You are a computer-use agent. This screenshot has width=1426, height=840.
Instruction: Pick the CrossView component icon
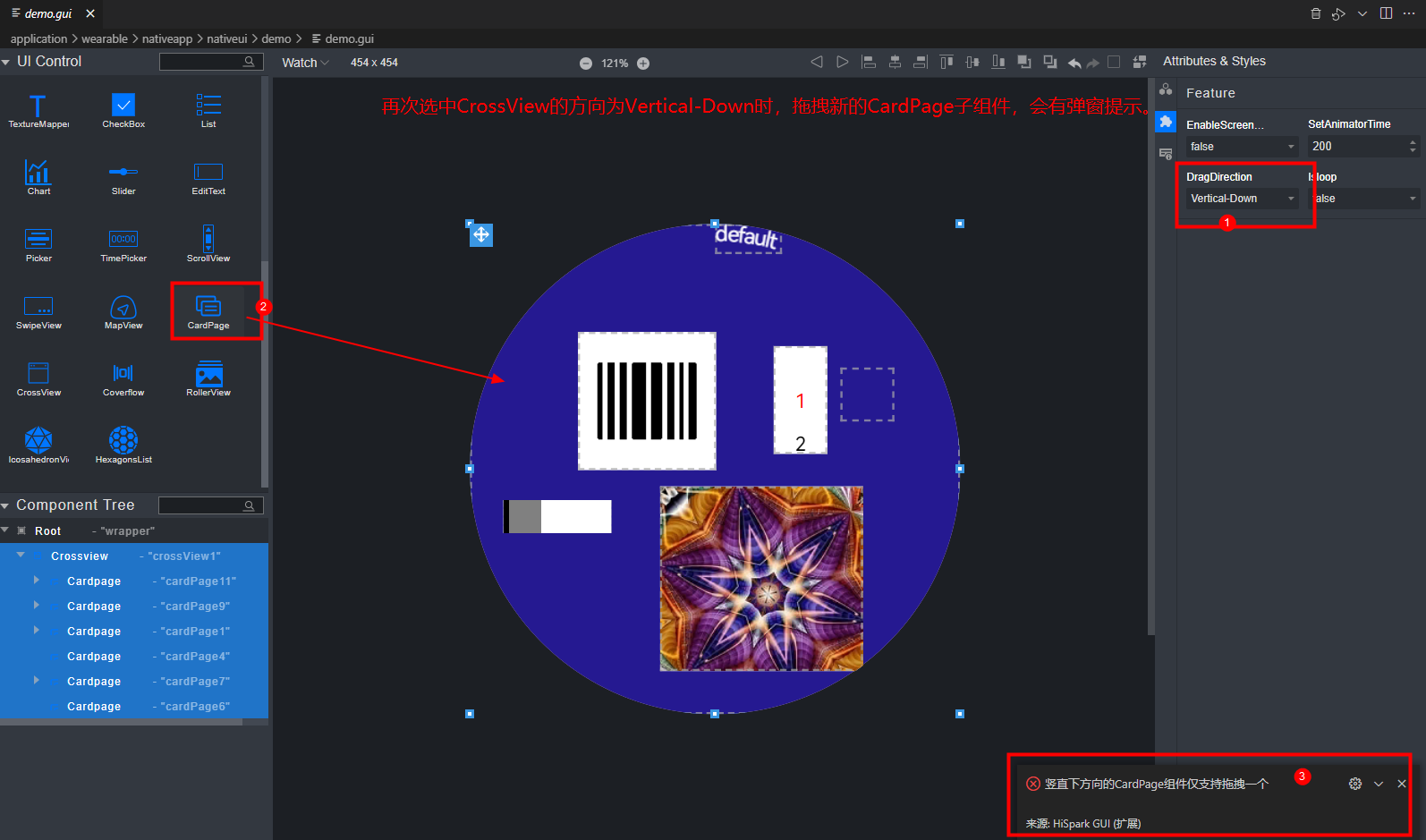click(x=38, y=378)
